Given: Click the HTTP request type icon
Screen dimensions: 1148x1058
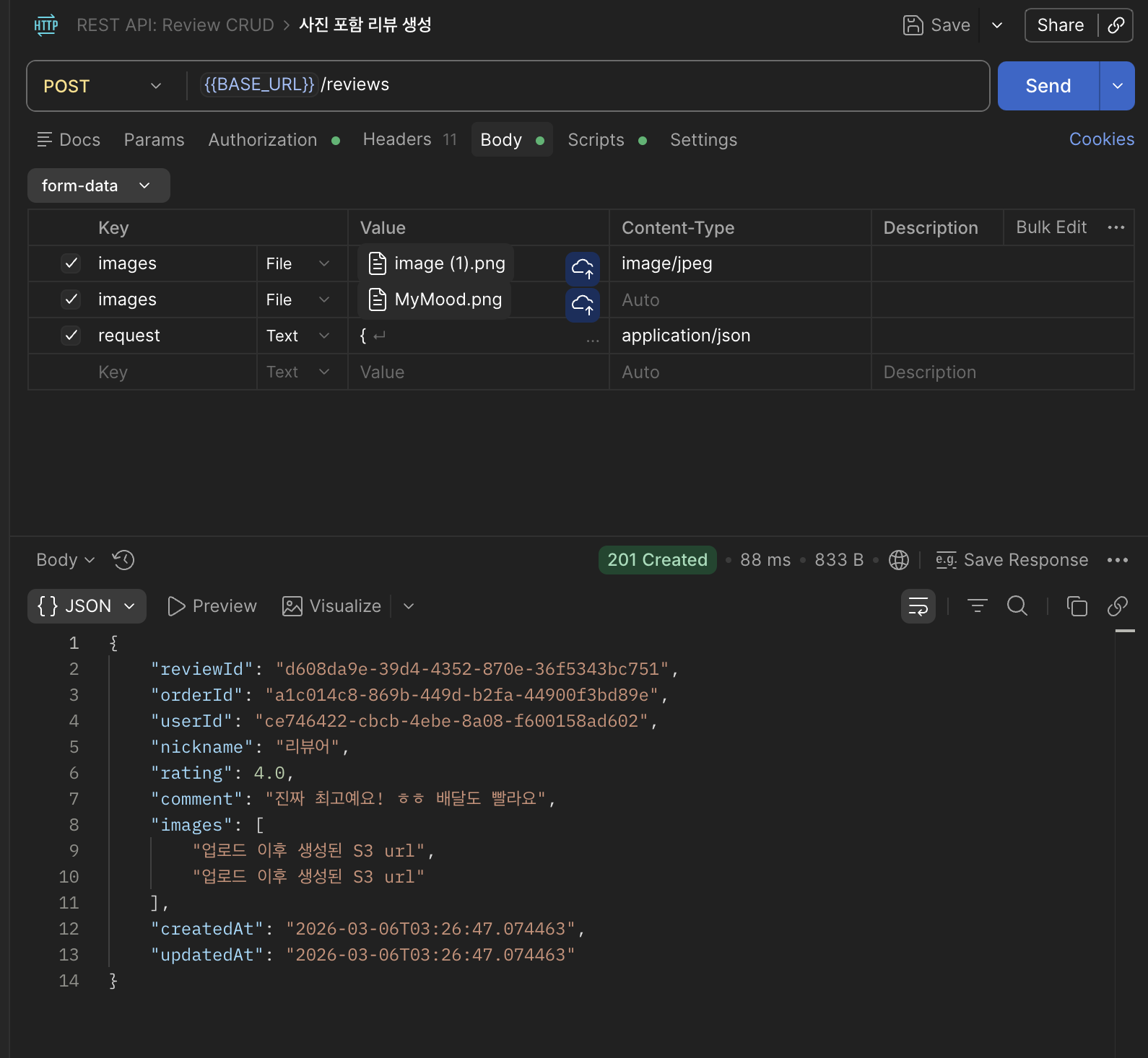Looking at the screenshot, I should click(46, 25).
